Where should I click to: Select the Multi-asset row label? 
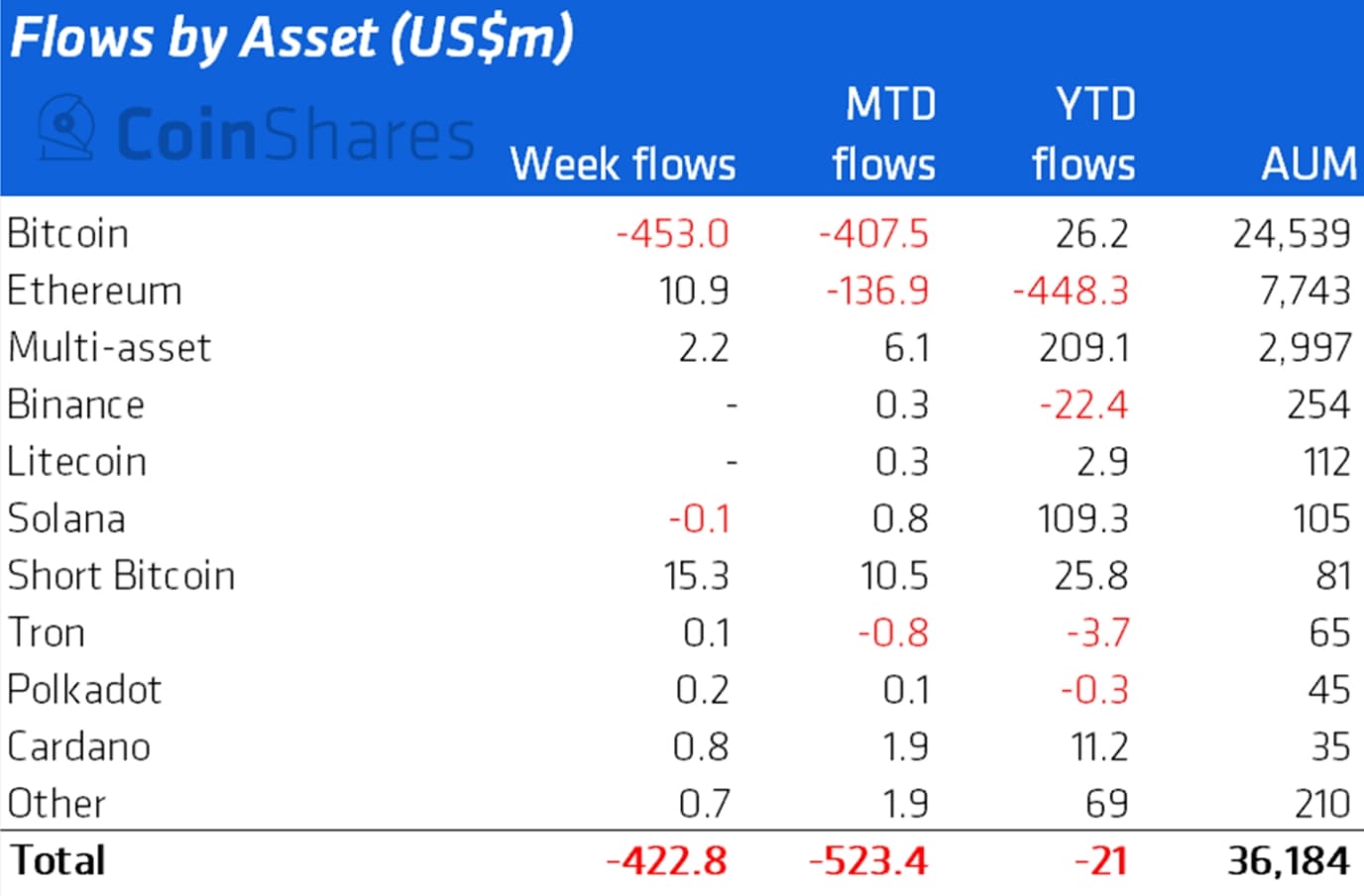coord(109,348)
